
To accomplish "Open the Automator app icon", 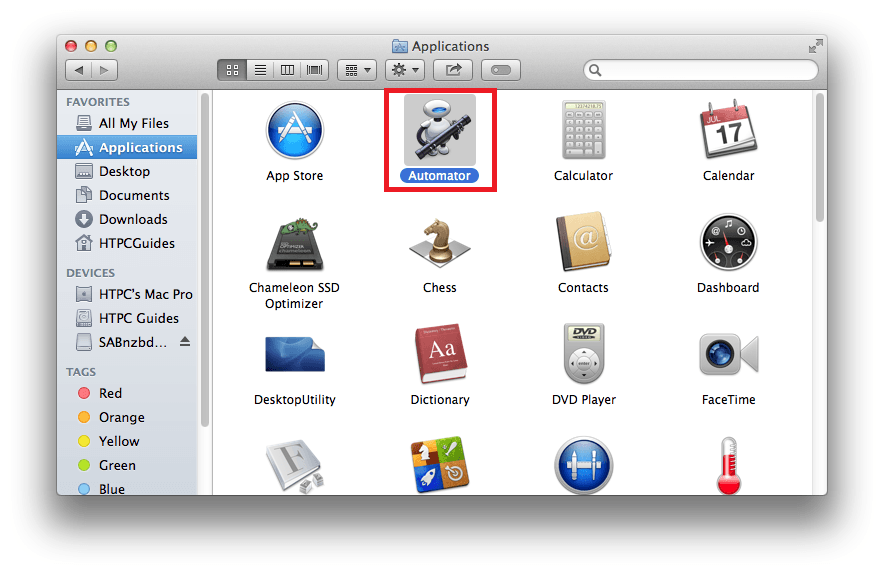I will click(x=439, y=131).
